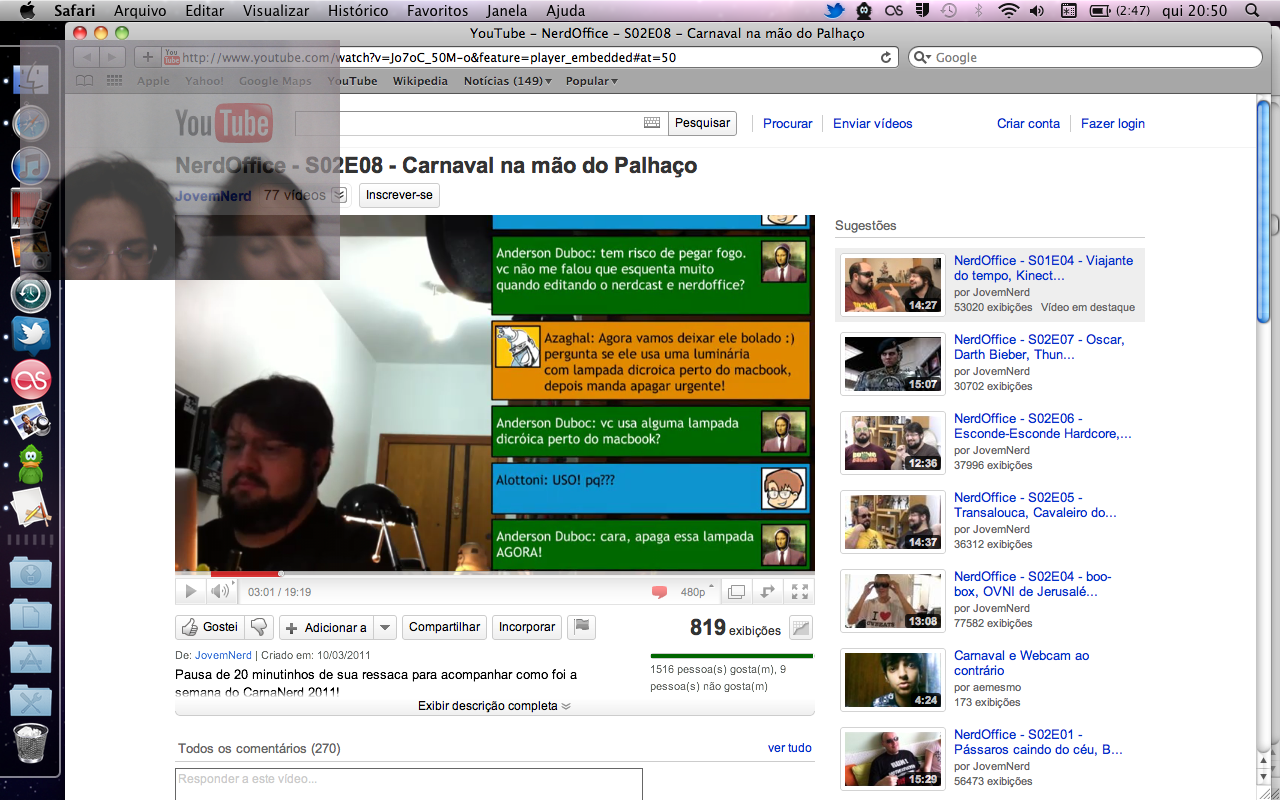Screen dimensions: 1280x800
Task: Open the Ajuda menu
Action: (566, 11)
